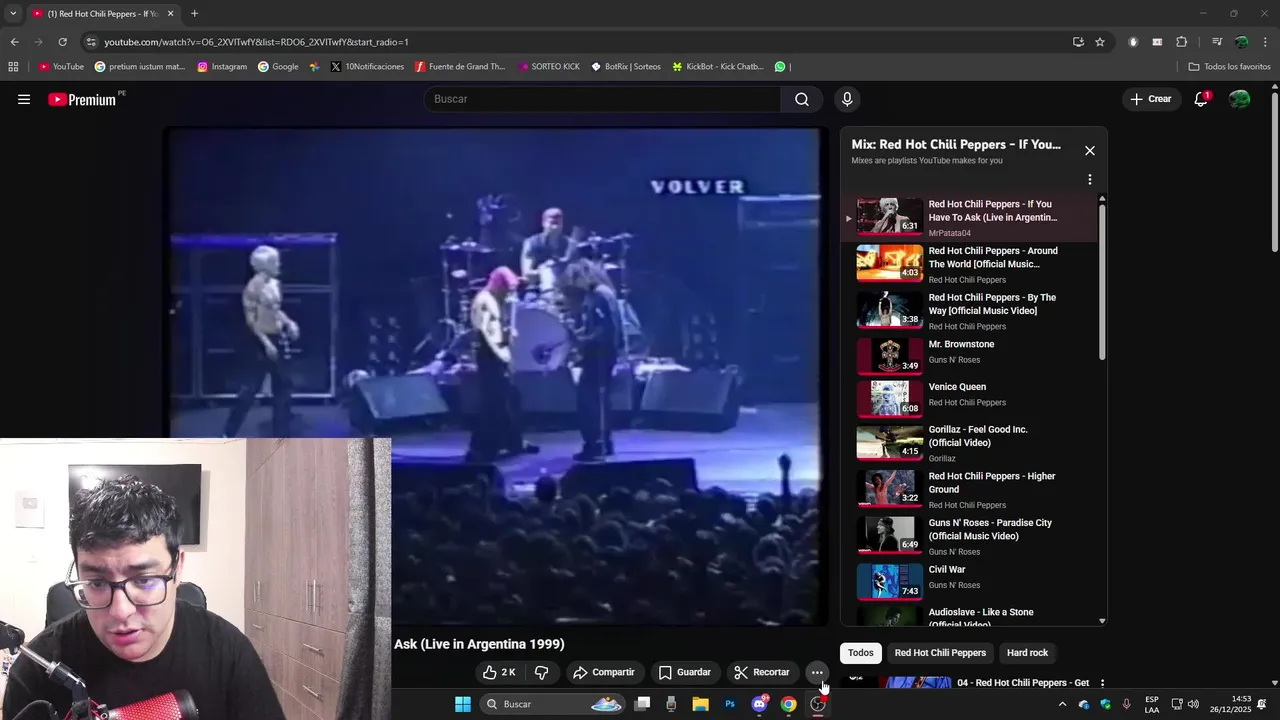
Task: Open Discord from the taskbar
Action: pyautogui.click(x=759, y=704)
